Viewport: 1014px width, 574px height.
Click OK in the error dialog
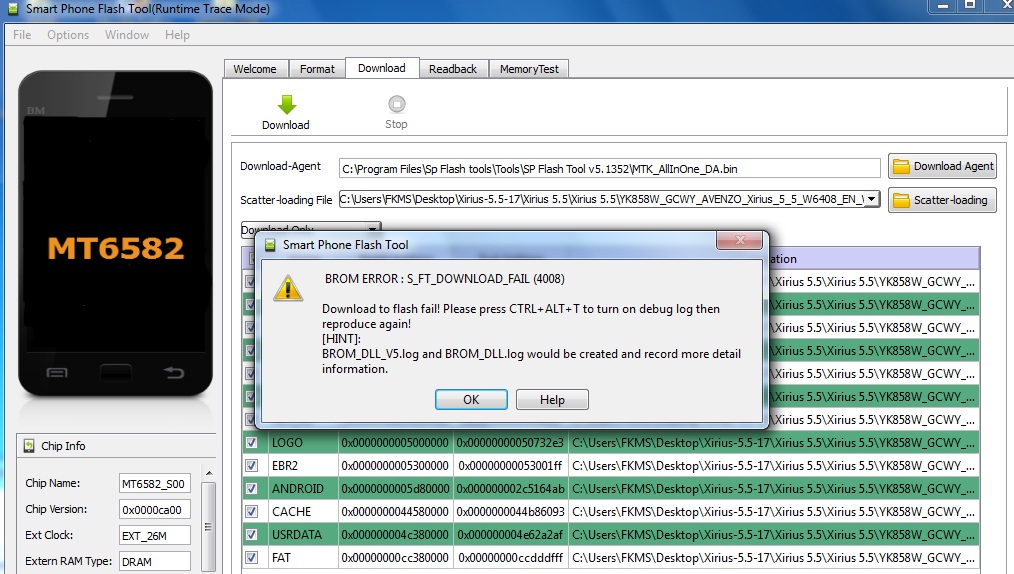click(471, 399)
